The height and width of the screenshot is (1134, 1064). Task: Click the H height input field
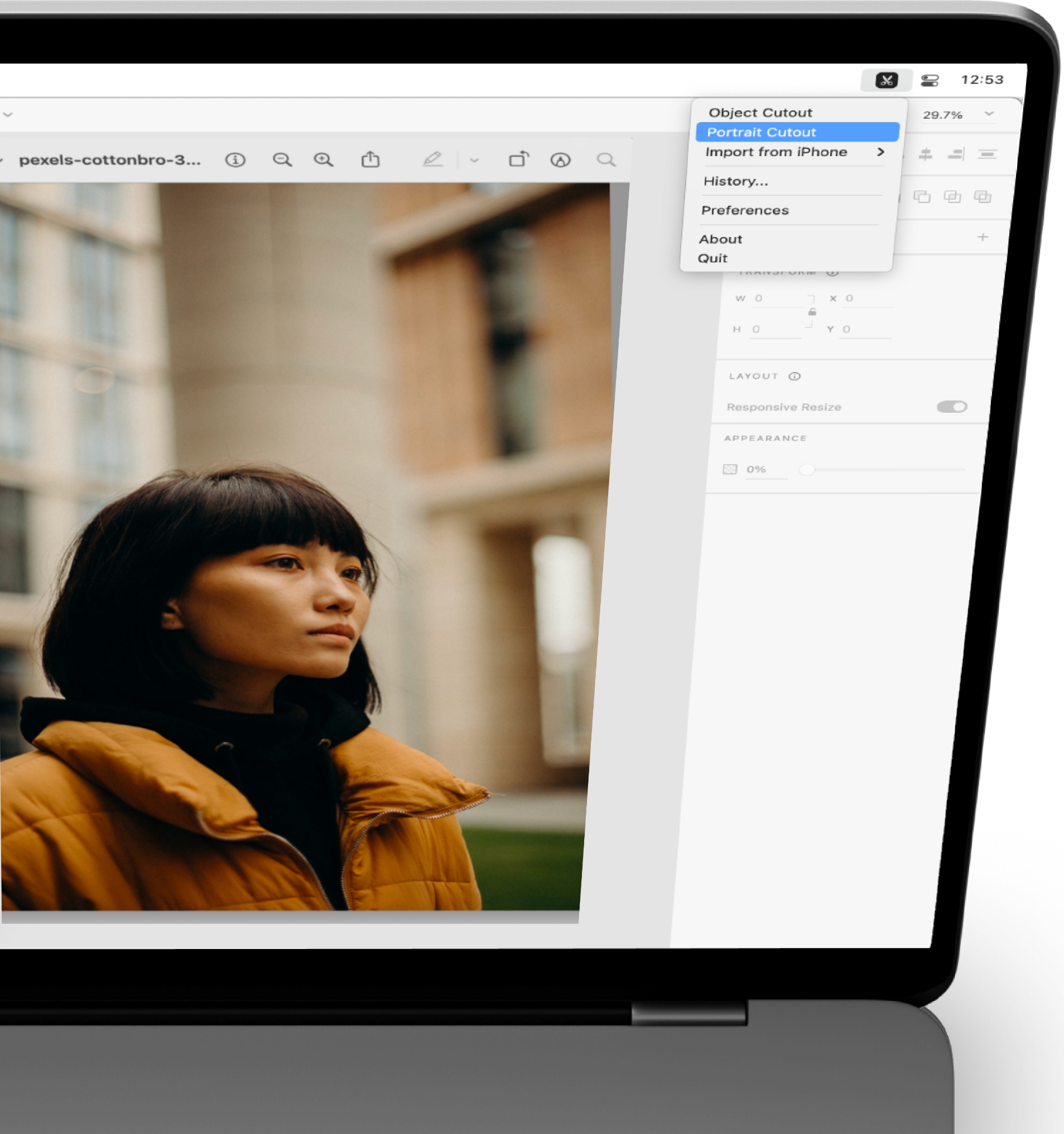coord(776,329)
